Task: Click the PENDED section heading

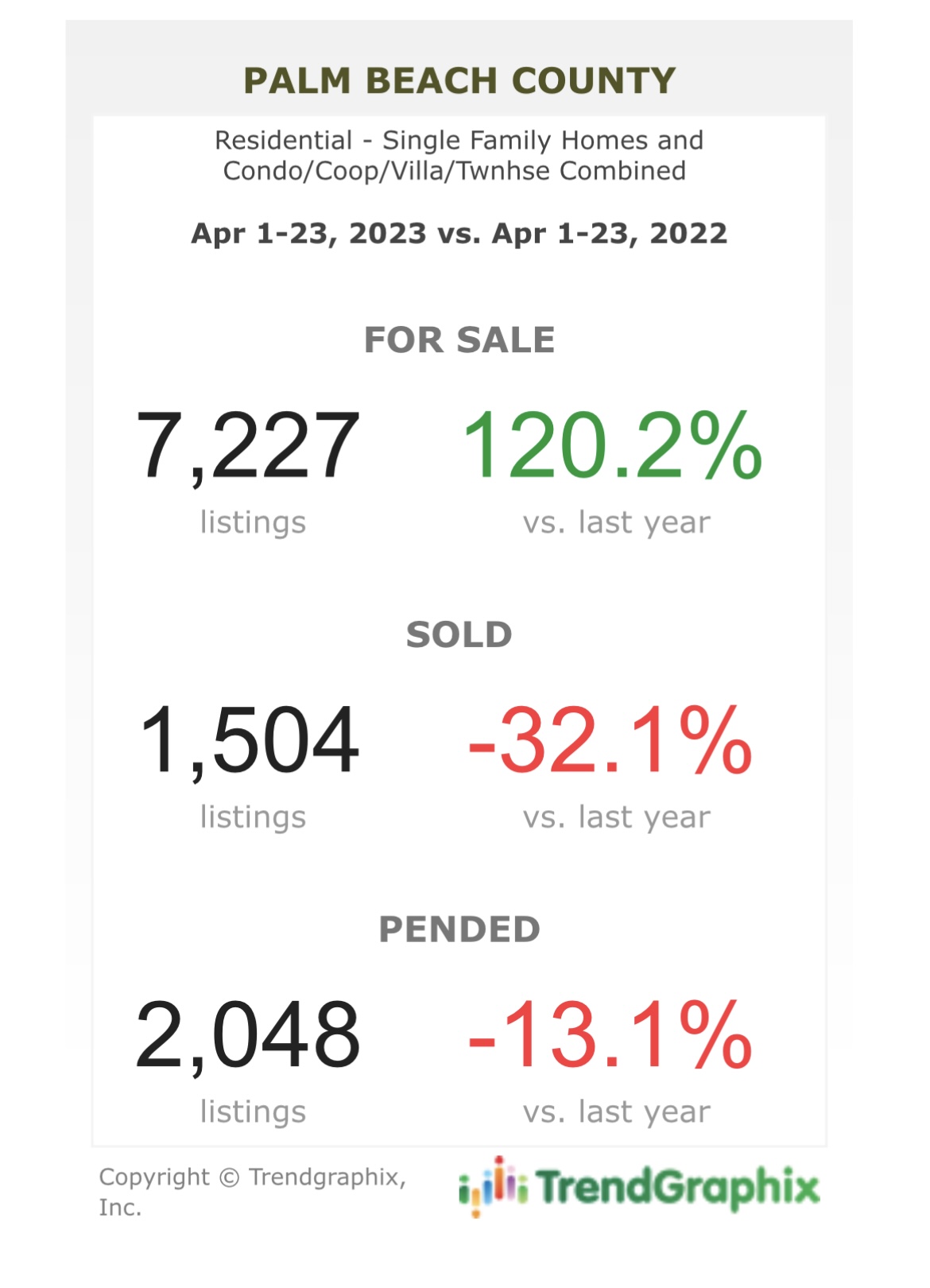Action: [x=459, y=929]
